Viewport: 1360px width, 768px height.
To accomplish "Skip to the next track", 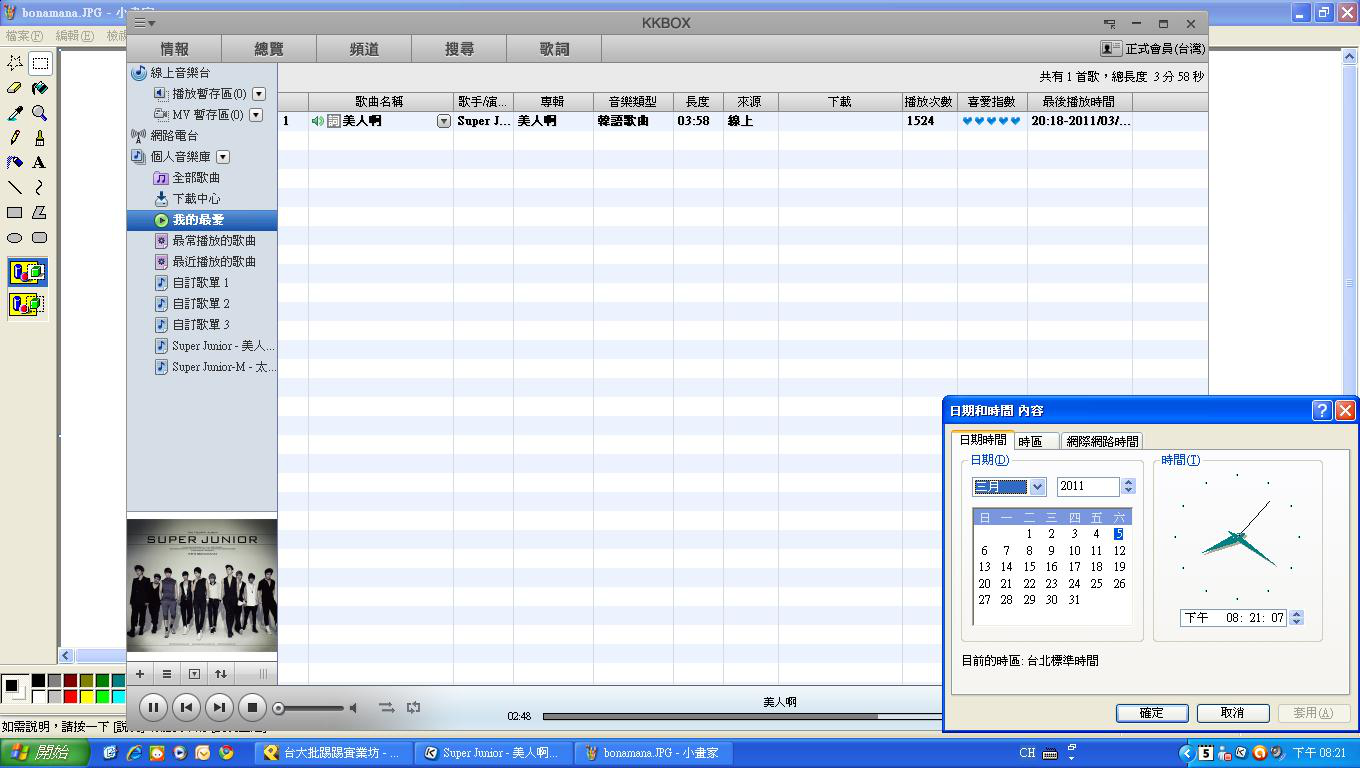I will (219, 707).
